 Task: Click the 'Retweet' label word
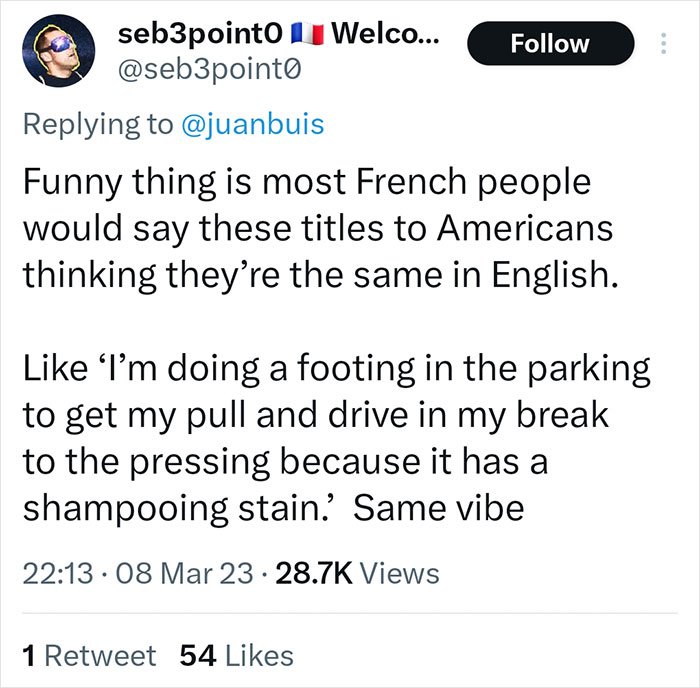pyautogui.click(x=100, y=655)
